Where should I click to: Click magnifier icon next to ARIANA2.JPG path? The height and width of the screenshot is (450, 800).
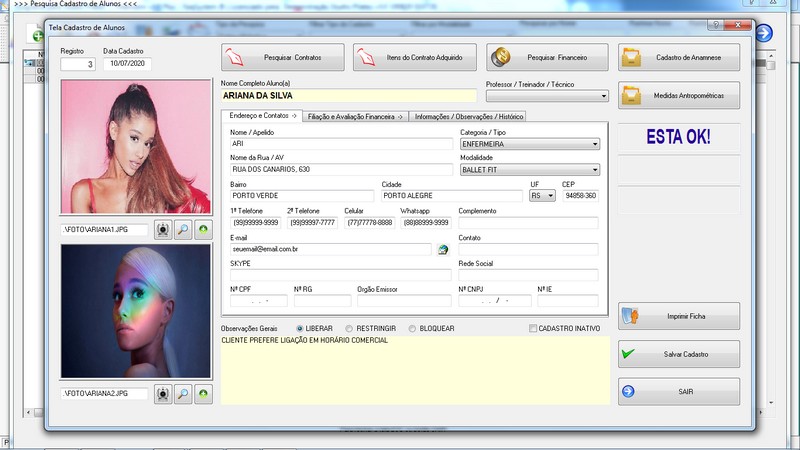point(183,394)
